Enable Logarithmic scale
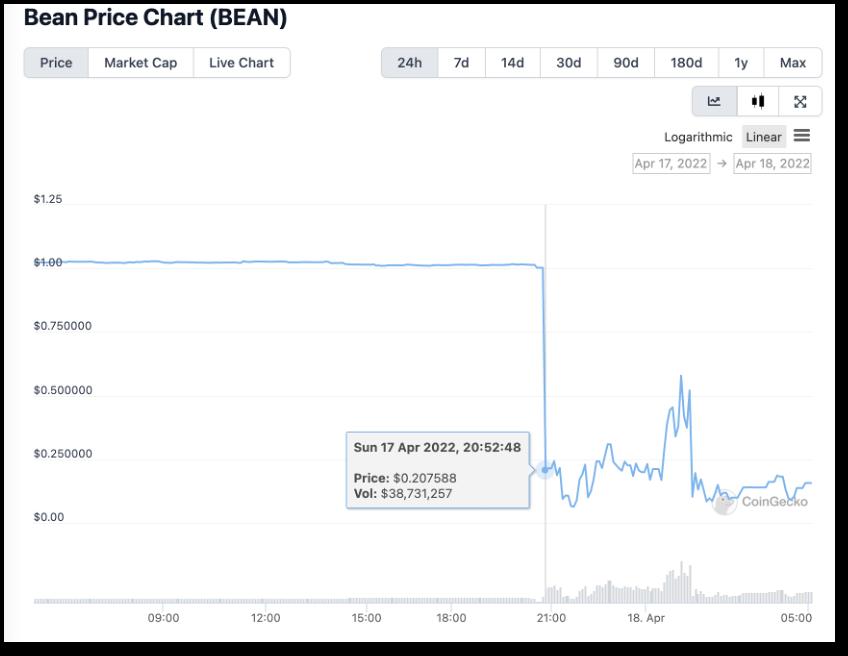The height and width of the screenshot is (656, 848). click(x=698, y=137)
